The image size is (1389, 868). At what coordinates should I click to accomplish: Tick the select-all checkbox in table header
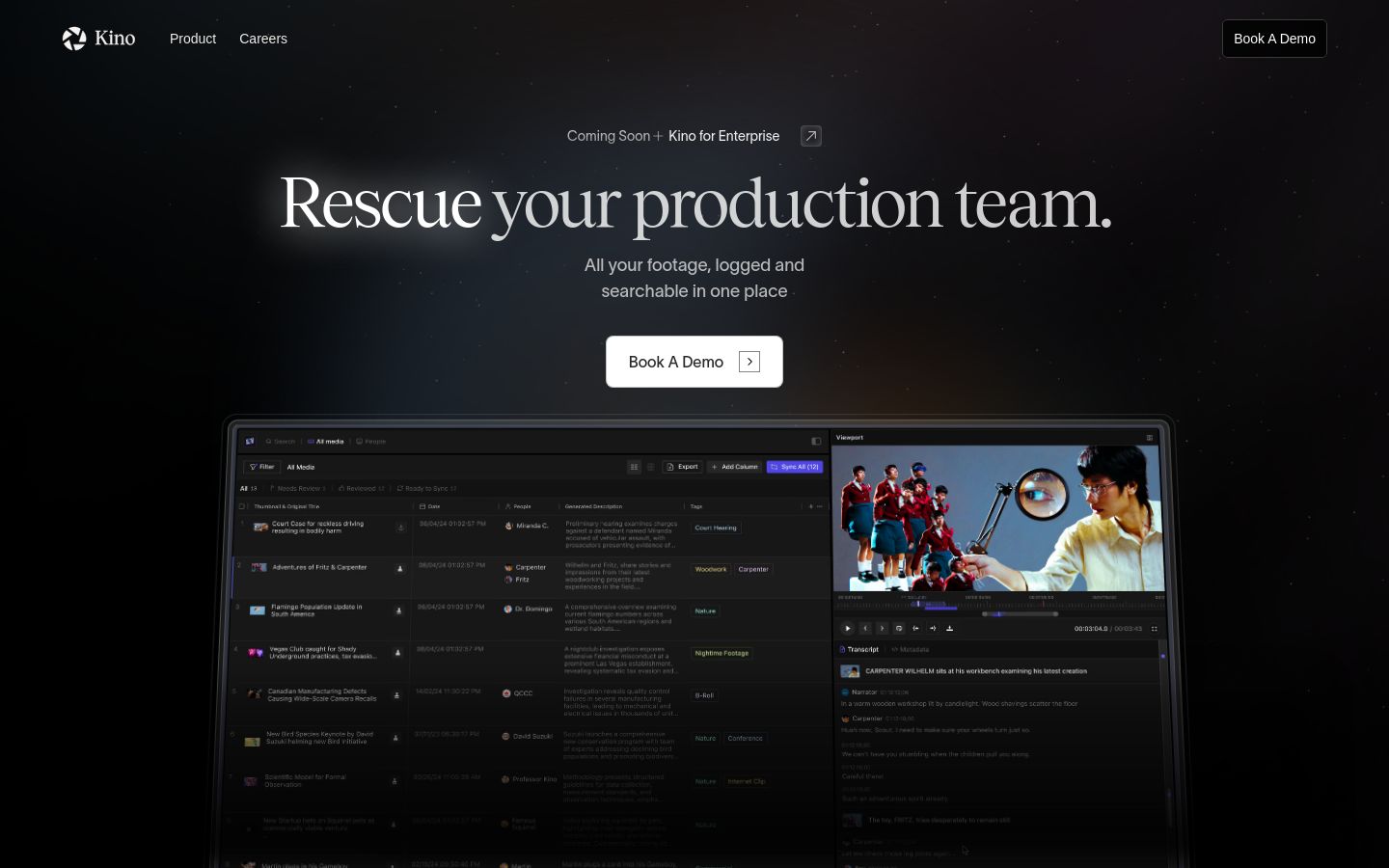242,506
